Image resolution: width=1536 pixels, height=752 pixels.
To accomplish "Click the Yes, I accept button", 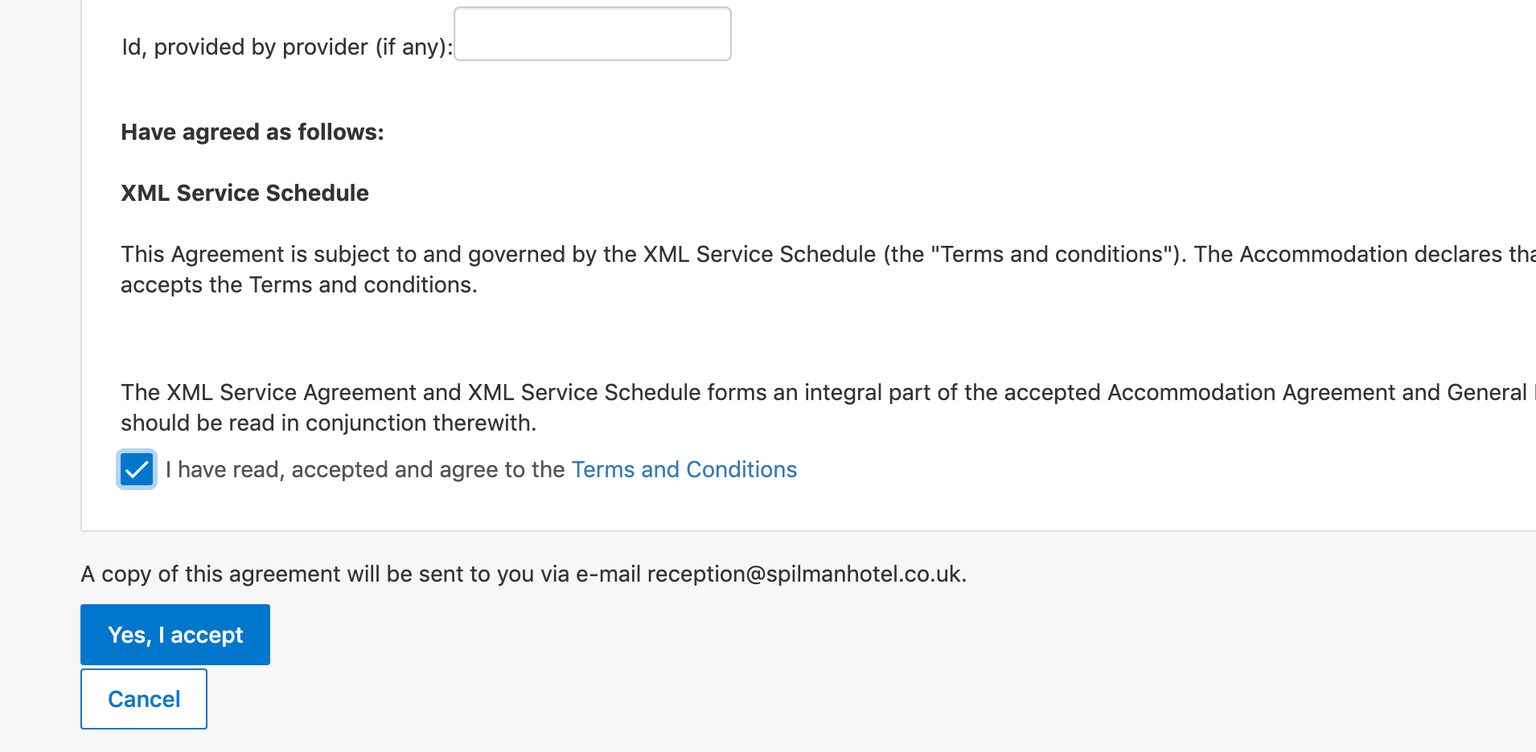I will pyautogui.click(x=175, y=634).
